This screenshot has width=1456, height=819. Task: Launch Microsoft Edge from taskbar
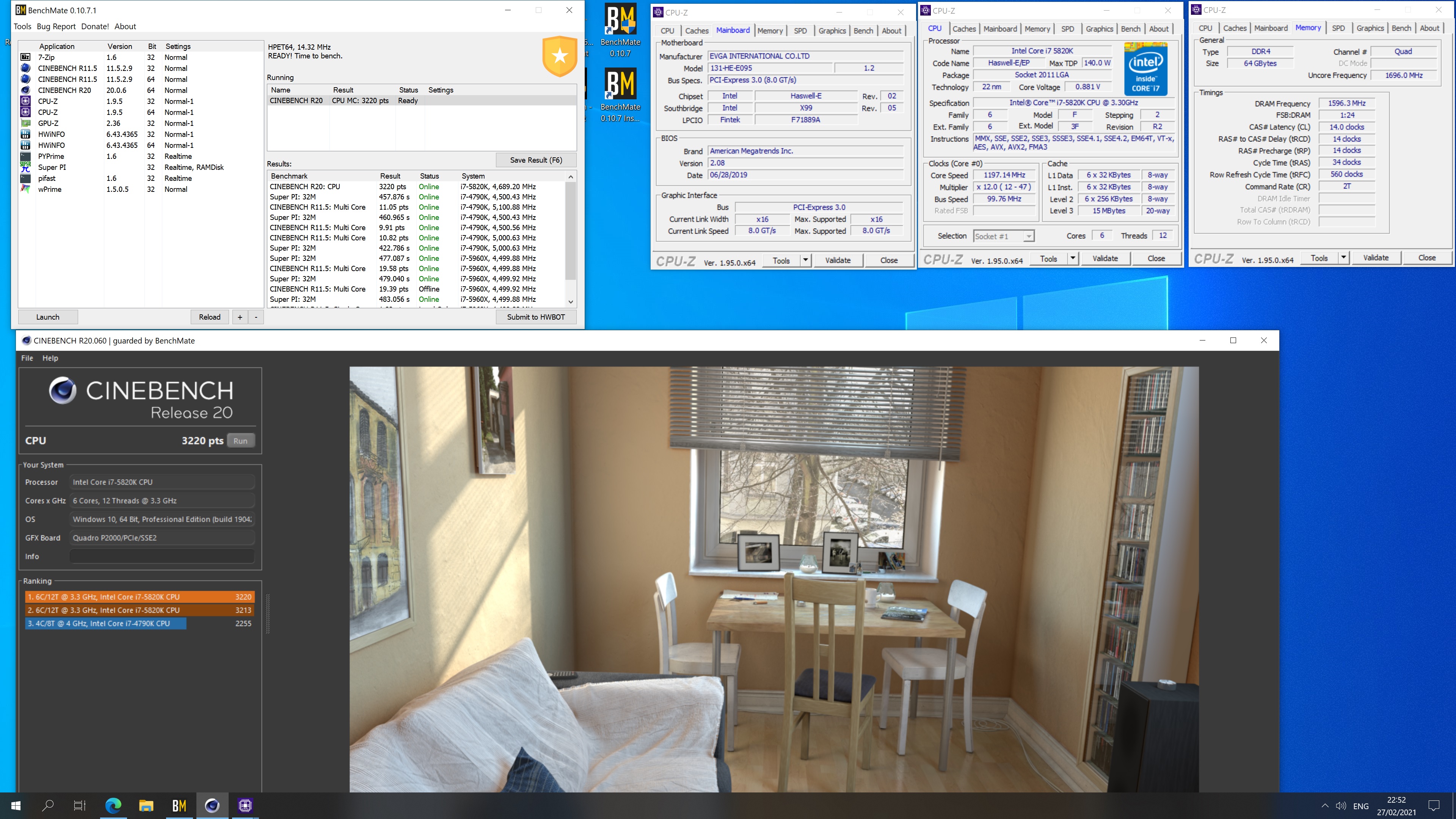tap(113, 805)
